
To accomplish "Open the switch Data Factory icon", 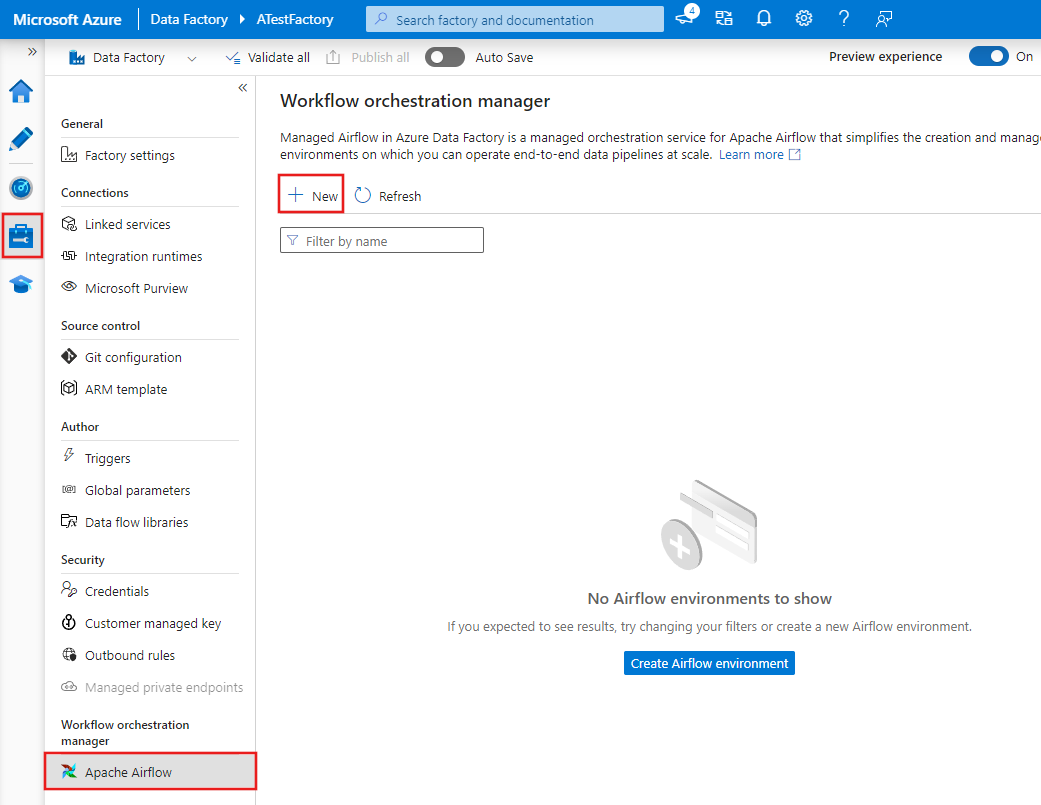I will coord(724,19).
